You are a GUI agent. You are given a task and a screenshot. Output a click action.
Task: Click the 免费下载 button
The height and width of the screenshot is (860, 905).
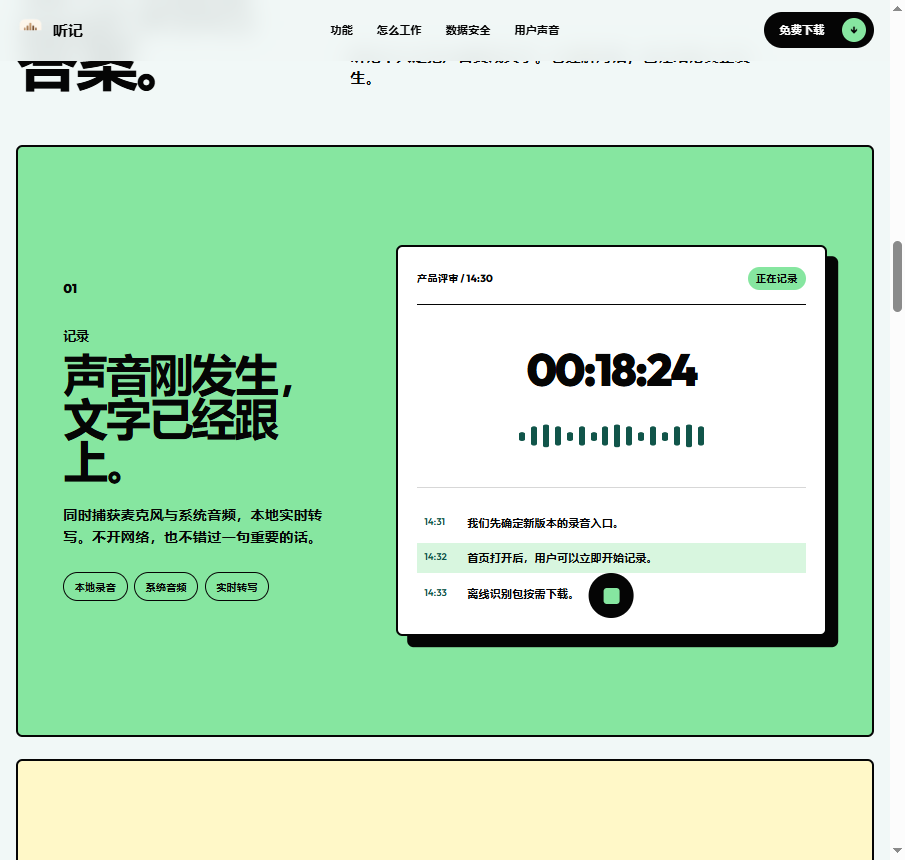818,30
